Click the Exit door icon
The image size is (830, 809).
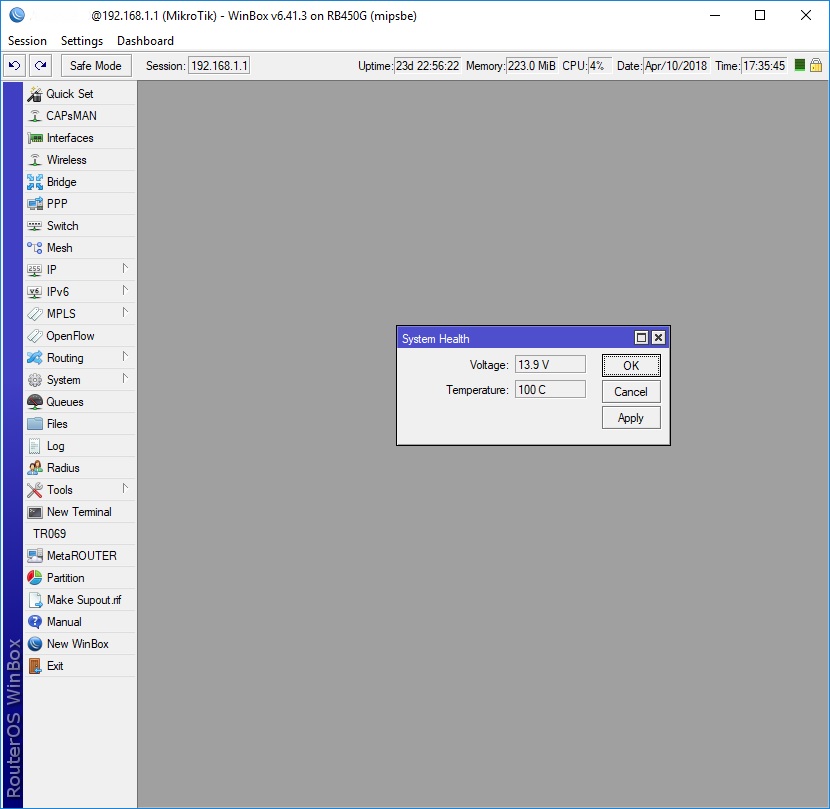(34, 666)
